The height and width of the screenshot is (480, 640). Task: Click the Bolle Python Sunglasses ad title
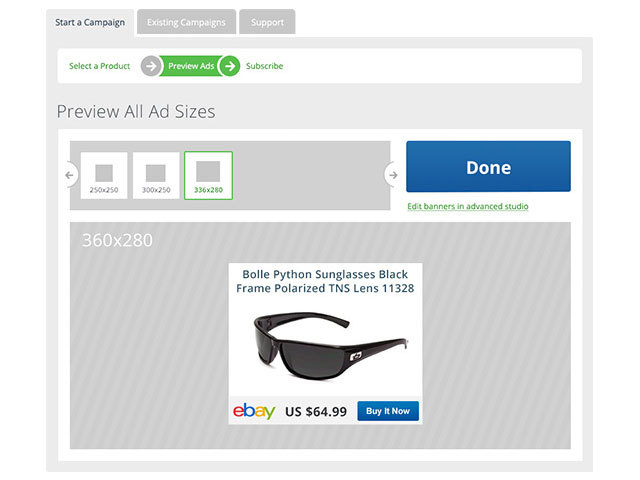(325, 281)
